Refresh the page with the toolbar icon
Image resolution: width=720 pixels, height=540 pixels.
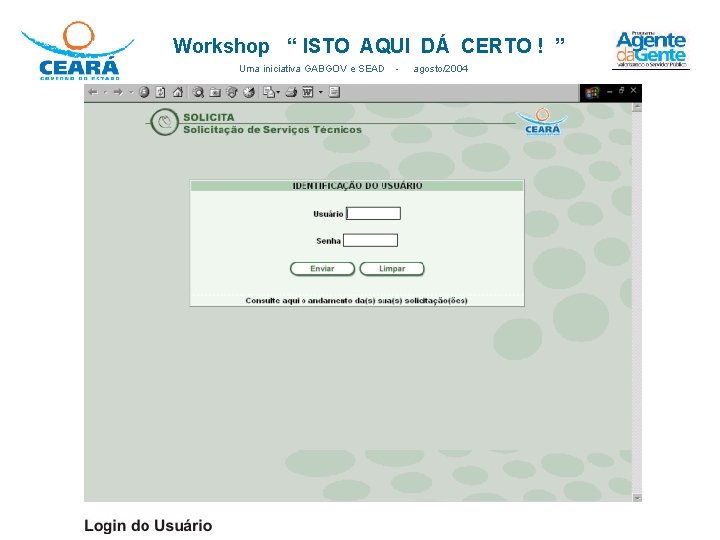pos(160,92)
